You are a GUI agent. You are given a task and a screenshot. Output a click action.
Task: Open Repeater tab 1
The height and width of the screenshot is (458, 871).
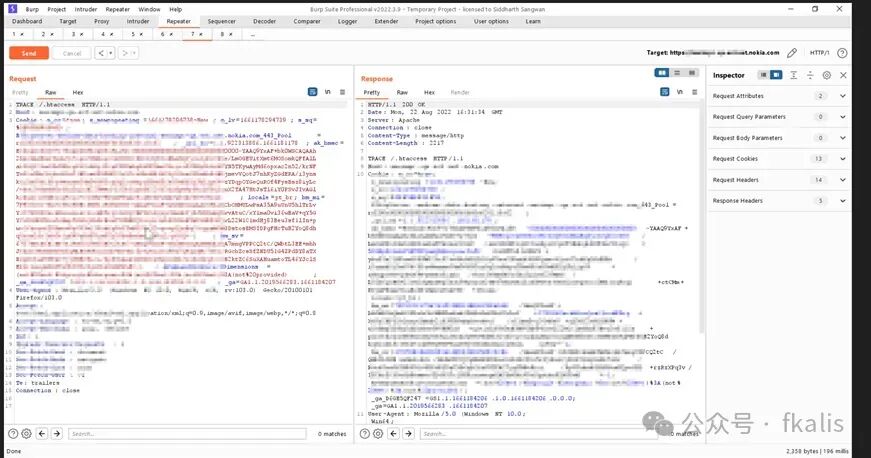pos(14,34)
